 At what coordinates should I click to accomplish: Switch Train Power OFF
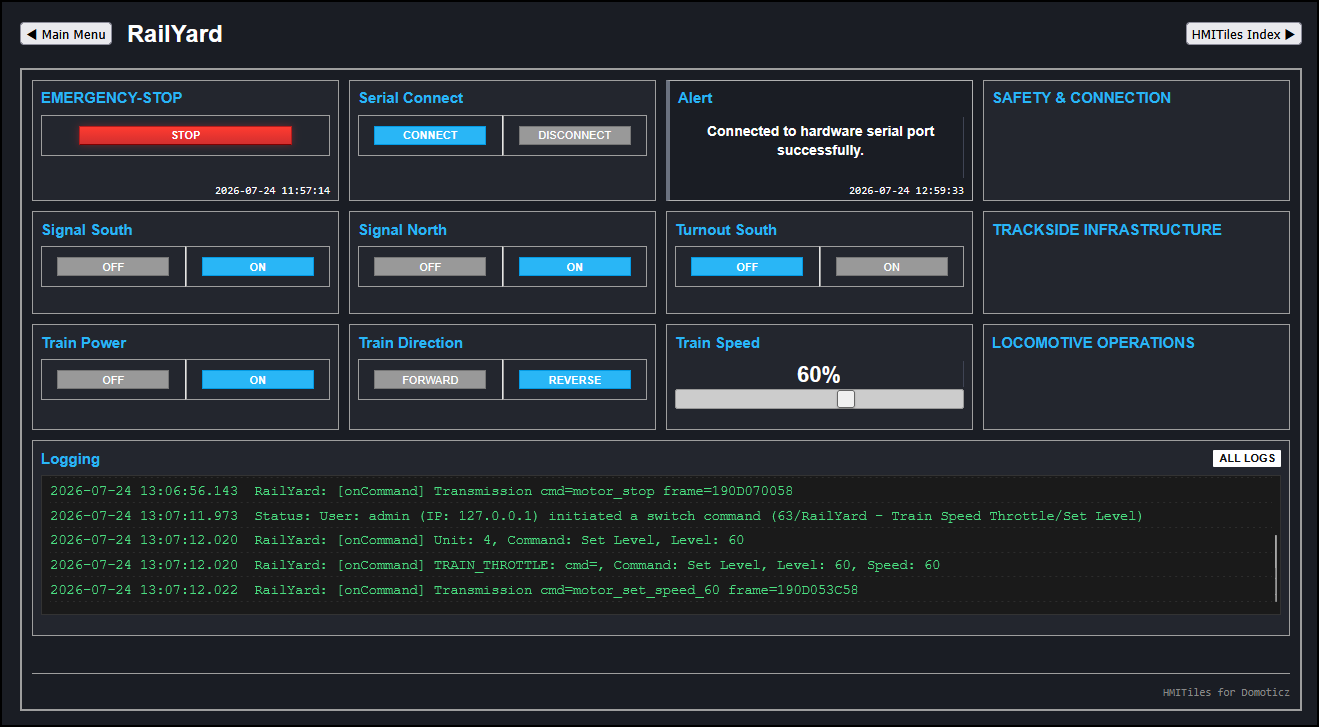tap(113, 380)
